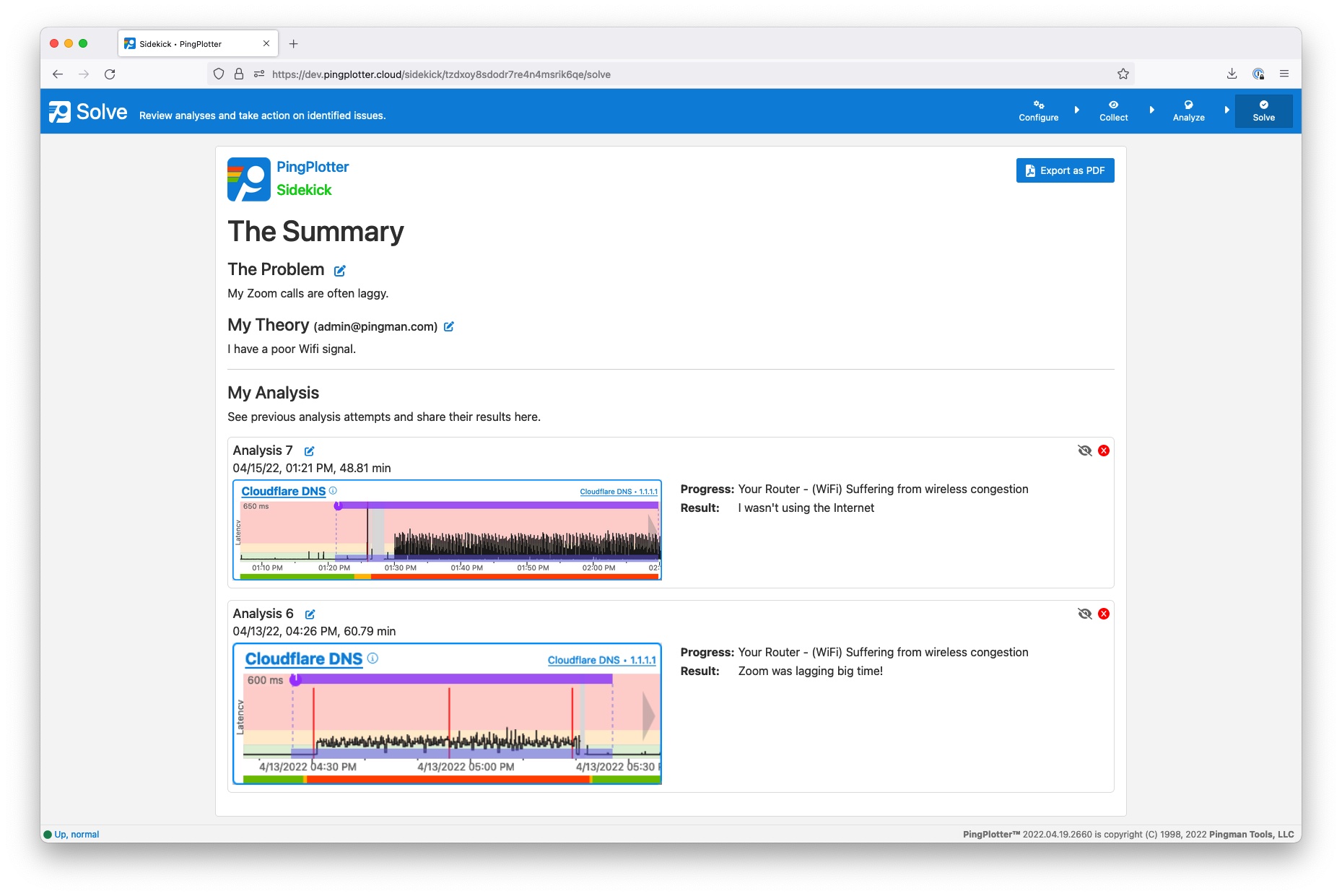Open Cloudflare DNS title in Analysis 7
The height and width of the screenshot is (896, 1342).
pyautogui.click(x=283, y=491)
